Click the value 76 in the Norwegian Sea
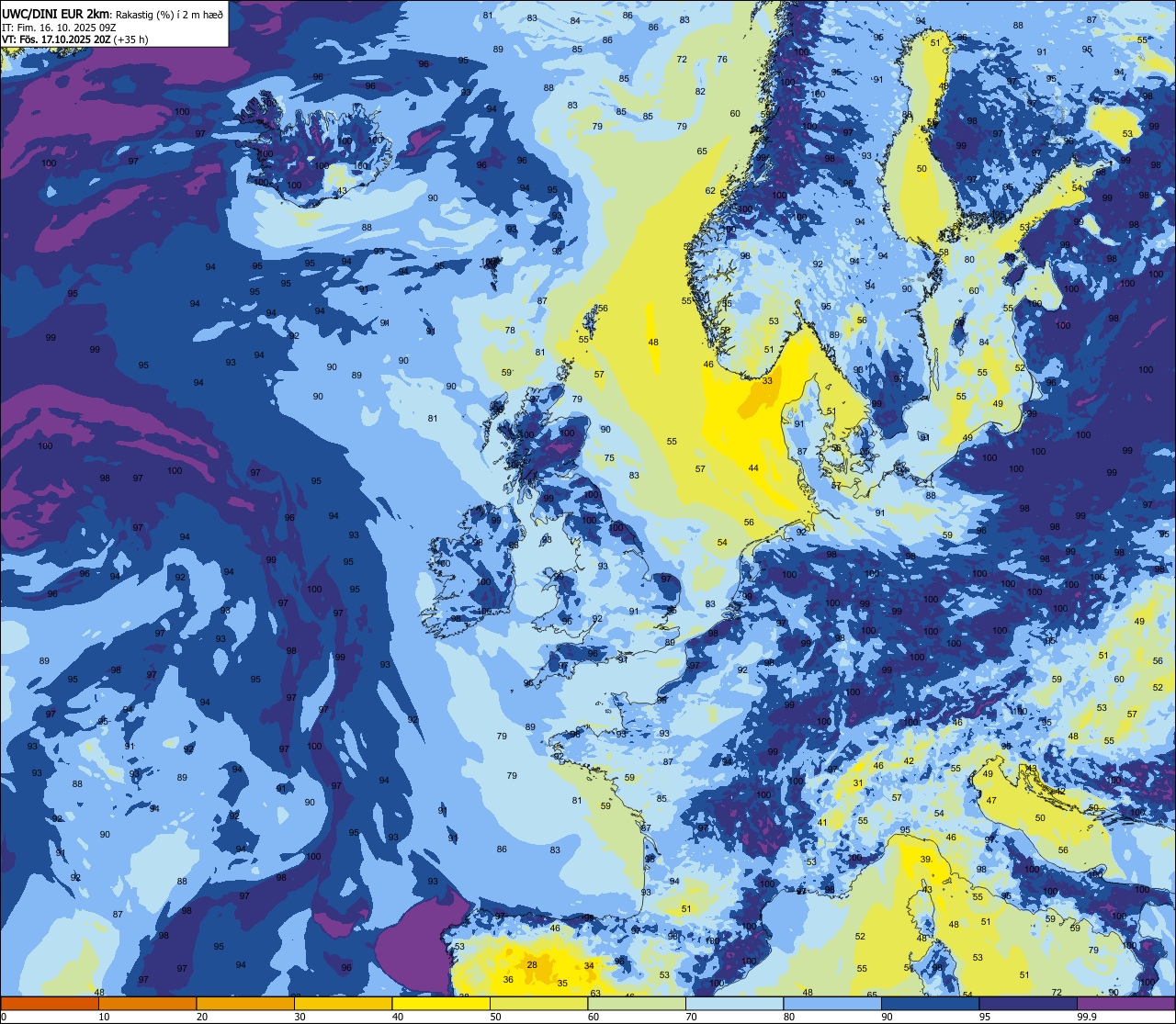The image size is (1176, 1024). tap(722, 60)
